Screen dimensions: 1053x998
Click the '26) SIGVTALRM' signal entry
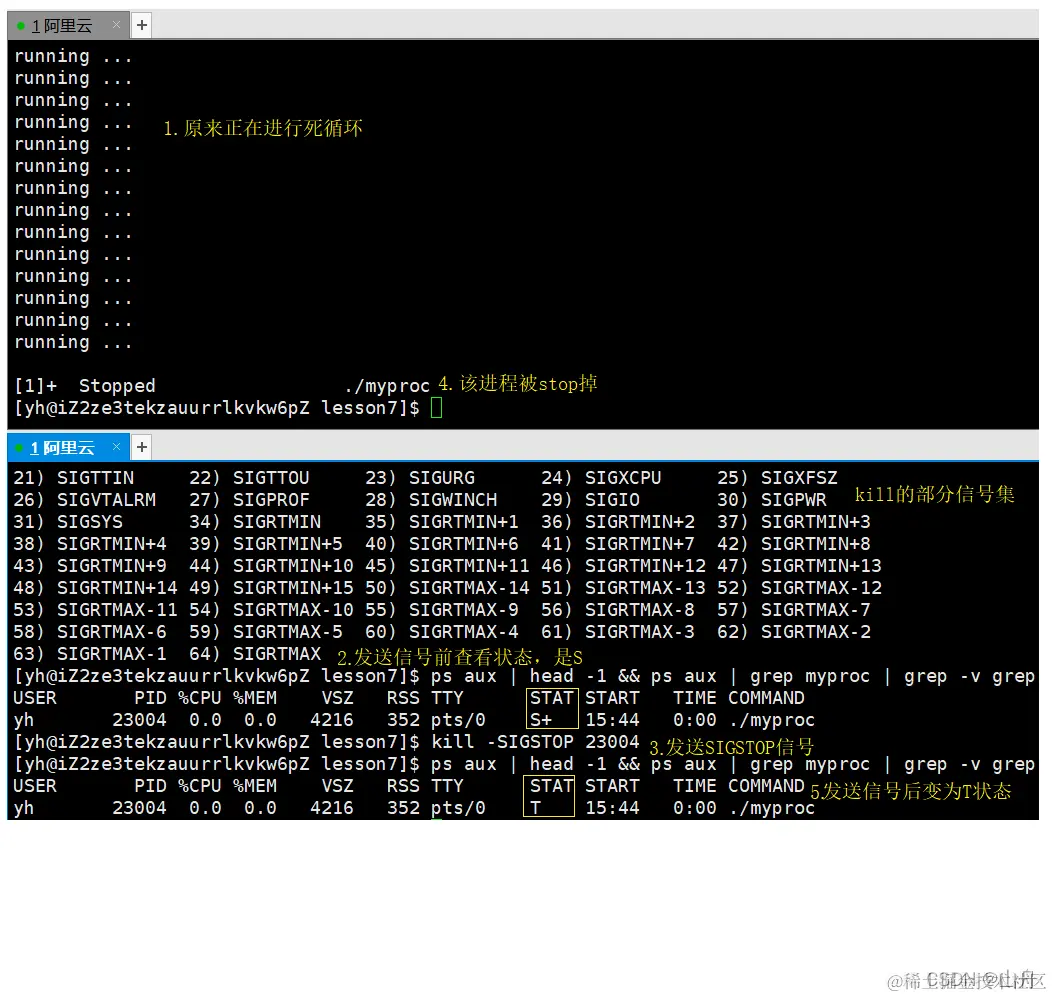85,500
